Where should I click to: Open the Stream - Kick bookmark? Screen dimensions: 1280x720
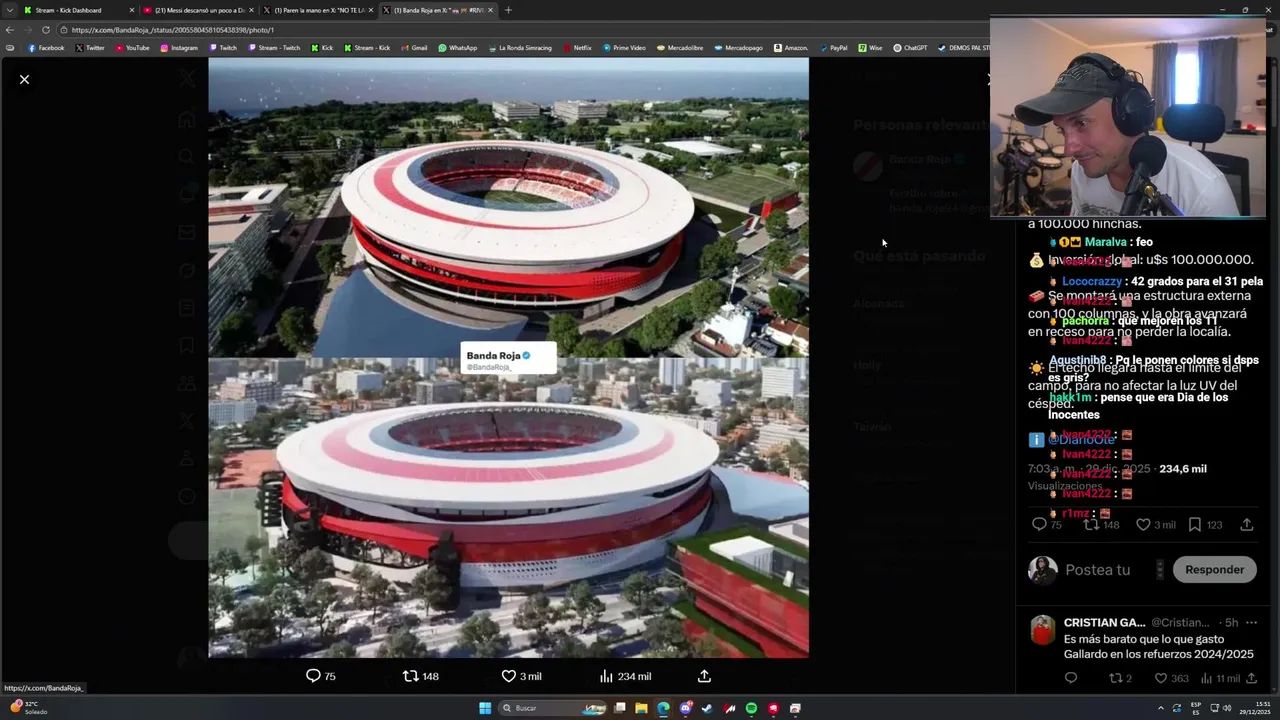pyautogui.click(x=367, y=48)
